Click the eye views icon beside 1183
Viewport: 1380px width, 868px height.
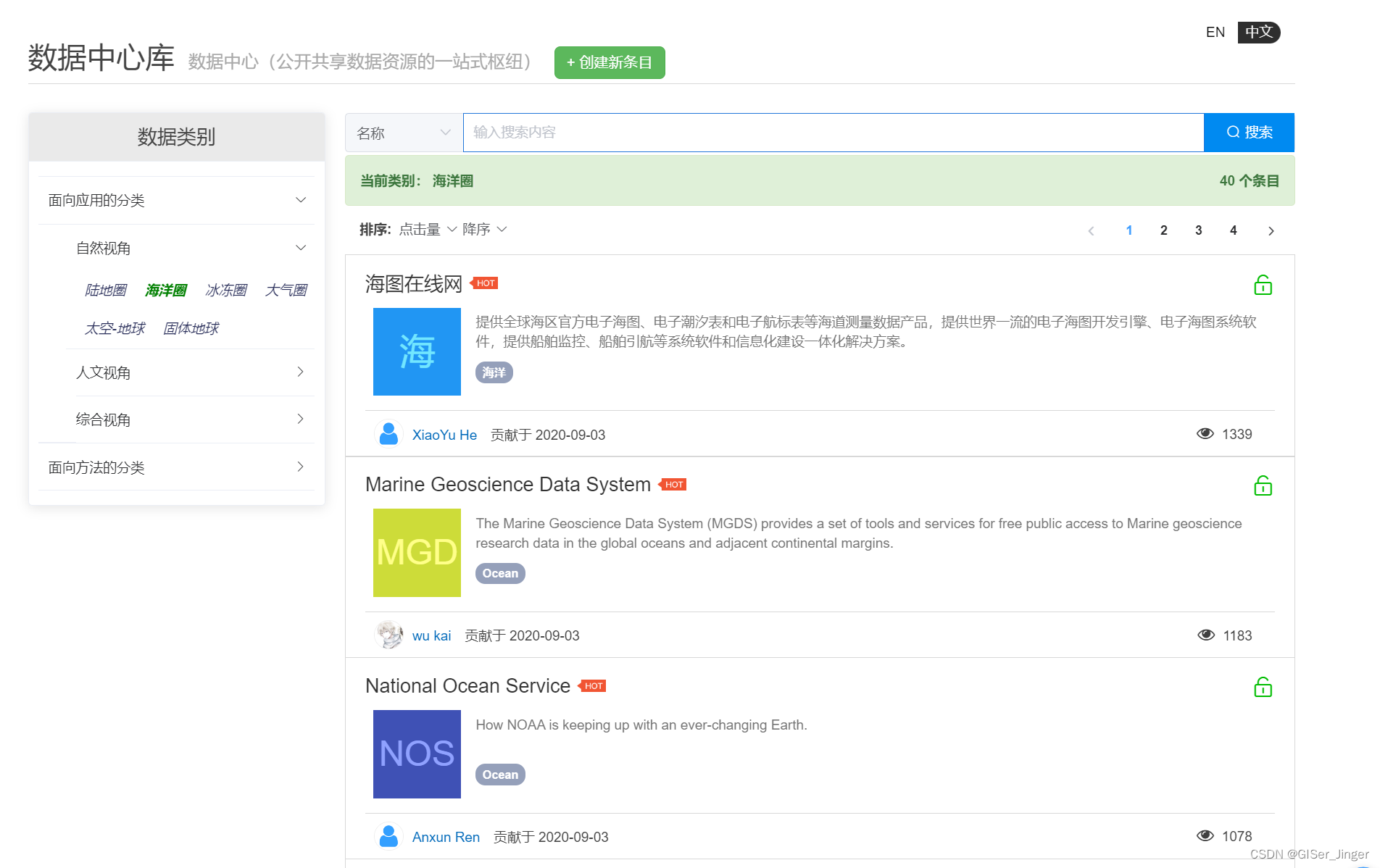point(1206,635)
